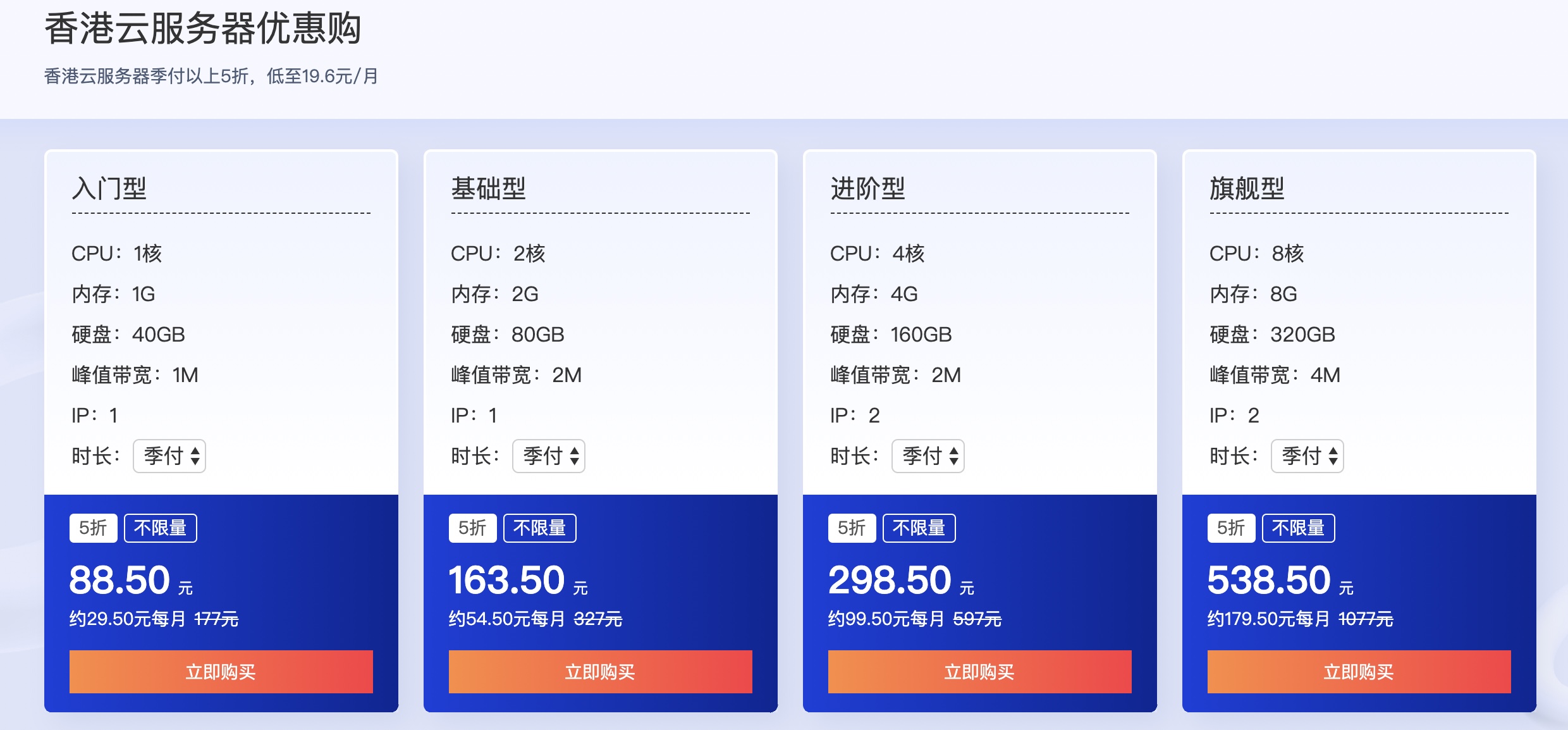This screenshot has height=730, width=1568.
Task: Click the 不限量 badge on 基础型 card
Action: click(x=540, y=528)
